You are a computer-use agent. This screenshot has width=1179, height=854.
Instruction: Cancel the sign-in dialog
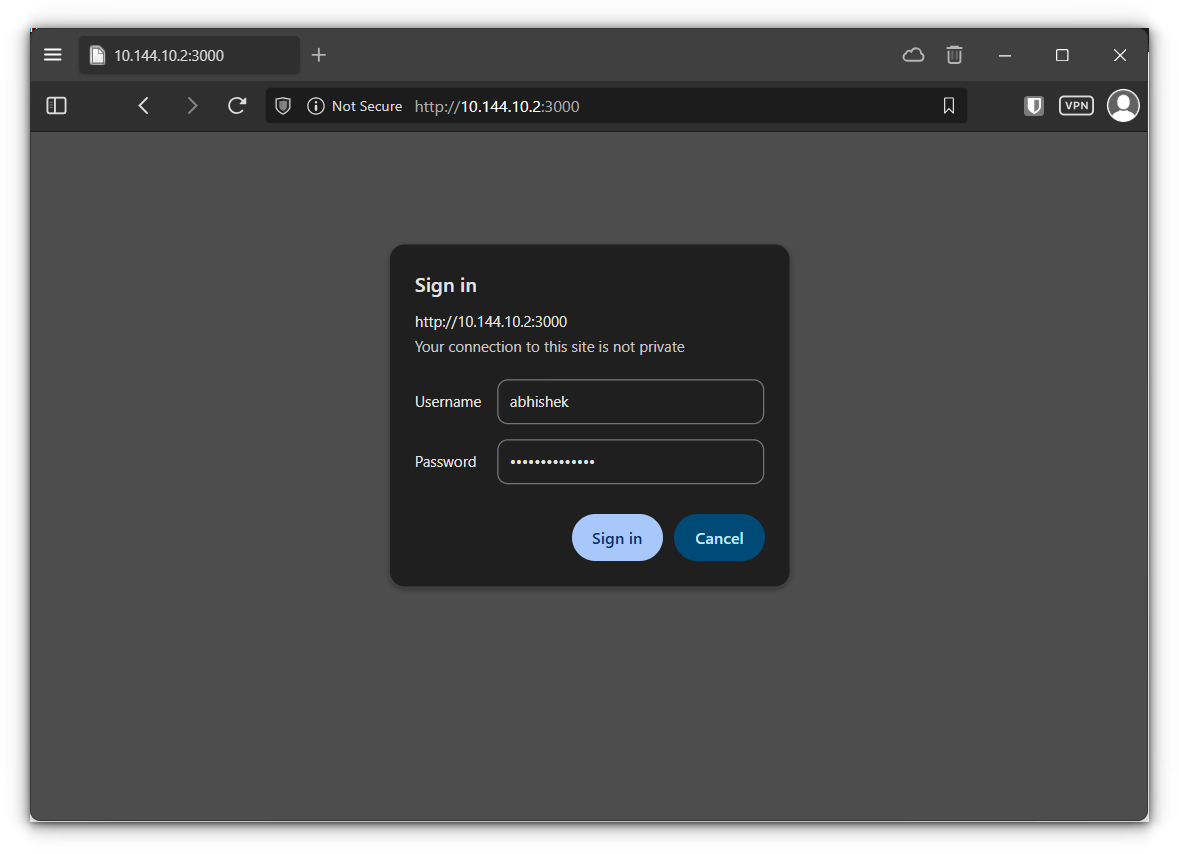719,537
